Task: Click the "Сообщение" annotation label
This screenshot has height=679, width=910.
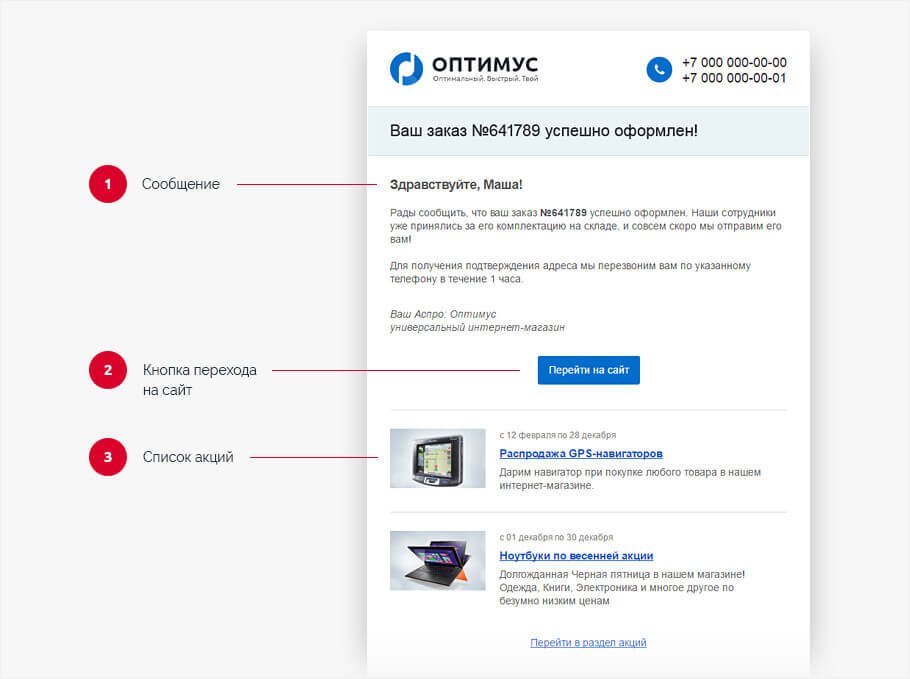Action: (x=180, y=184)
